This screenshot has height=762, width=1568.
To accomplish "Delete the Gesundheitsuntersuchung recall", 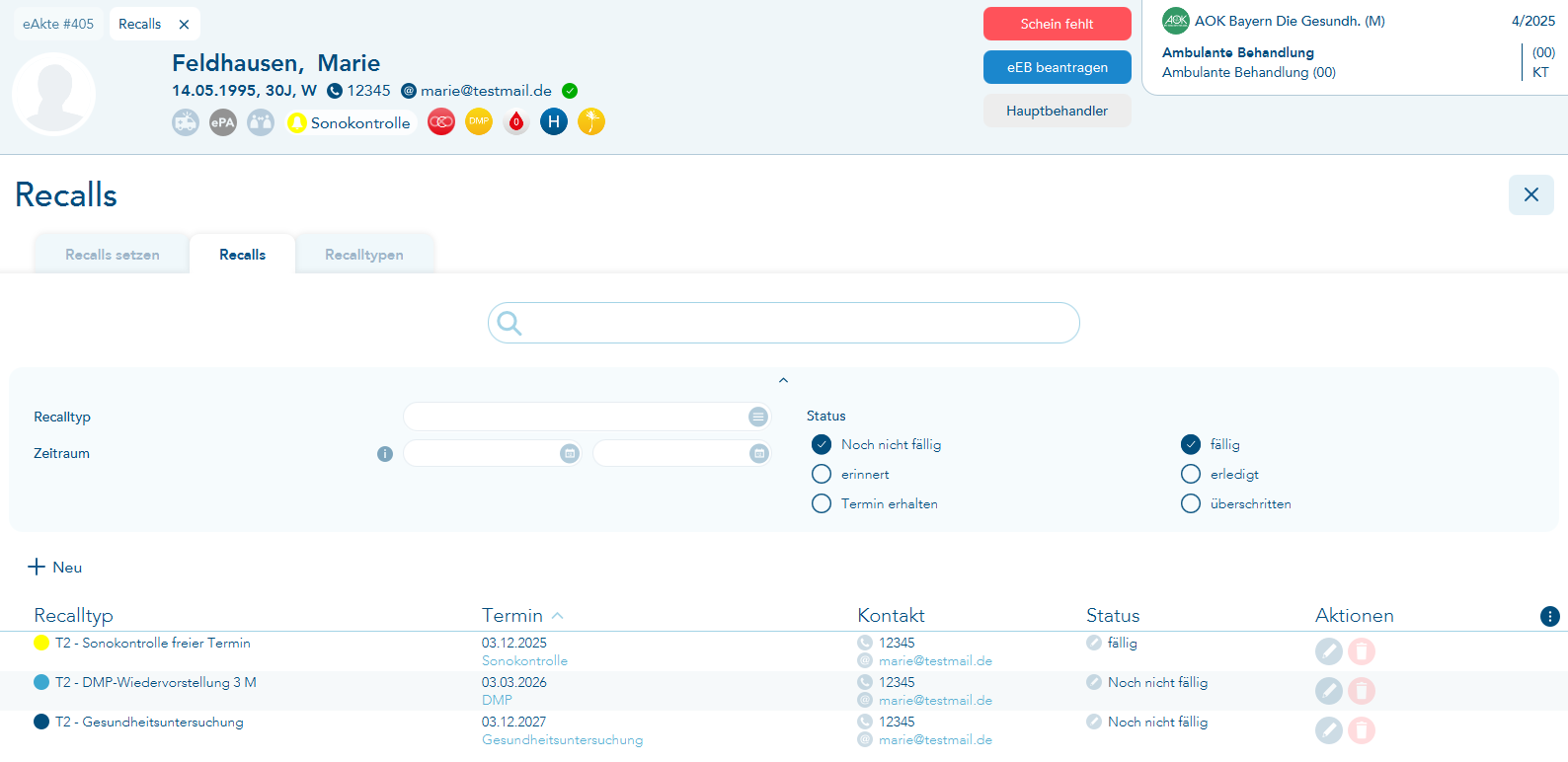I will 1362,730.
